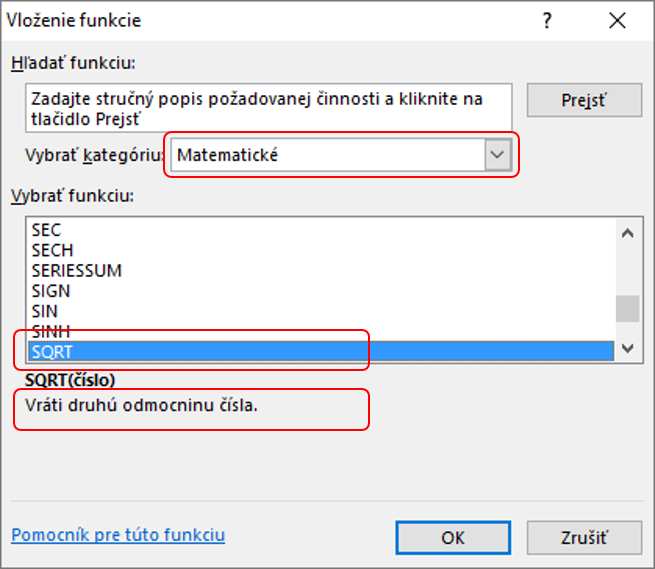Click the function list scroll up arrow
655x569 pixels.
point(627,234)
